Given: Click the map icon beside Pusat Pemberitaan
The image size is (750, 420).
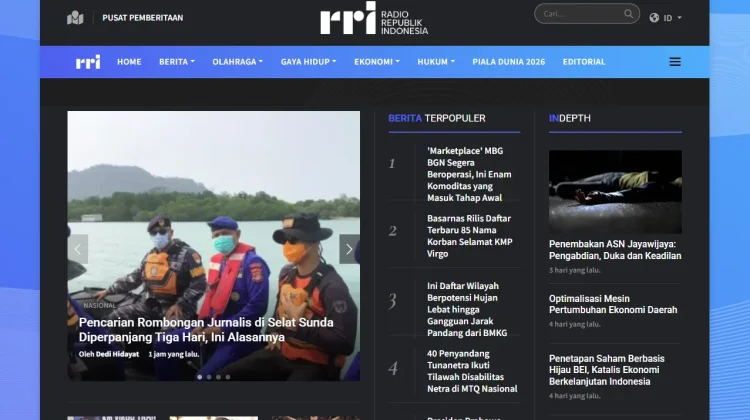Looking at the screenshot, I should click(75, 18).
